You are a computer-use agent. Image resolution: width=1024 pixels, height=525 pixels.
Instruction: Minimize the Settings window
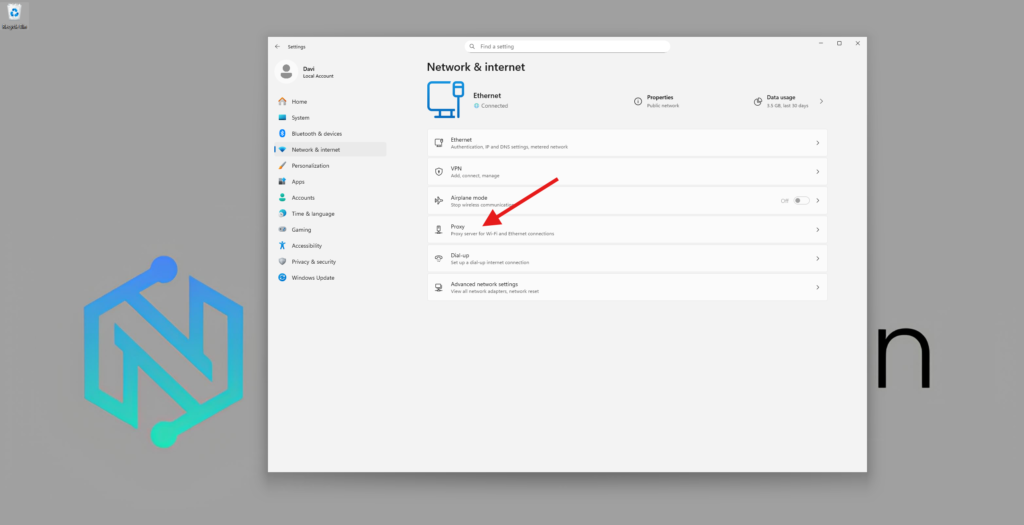coord(821,44)
